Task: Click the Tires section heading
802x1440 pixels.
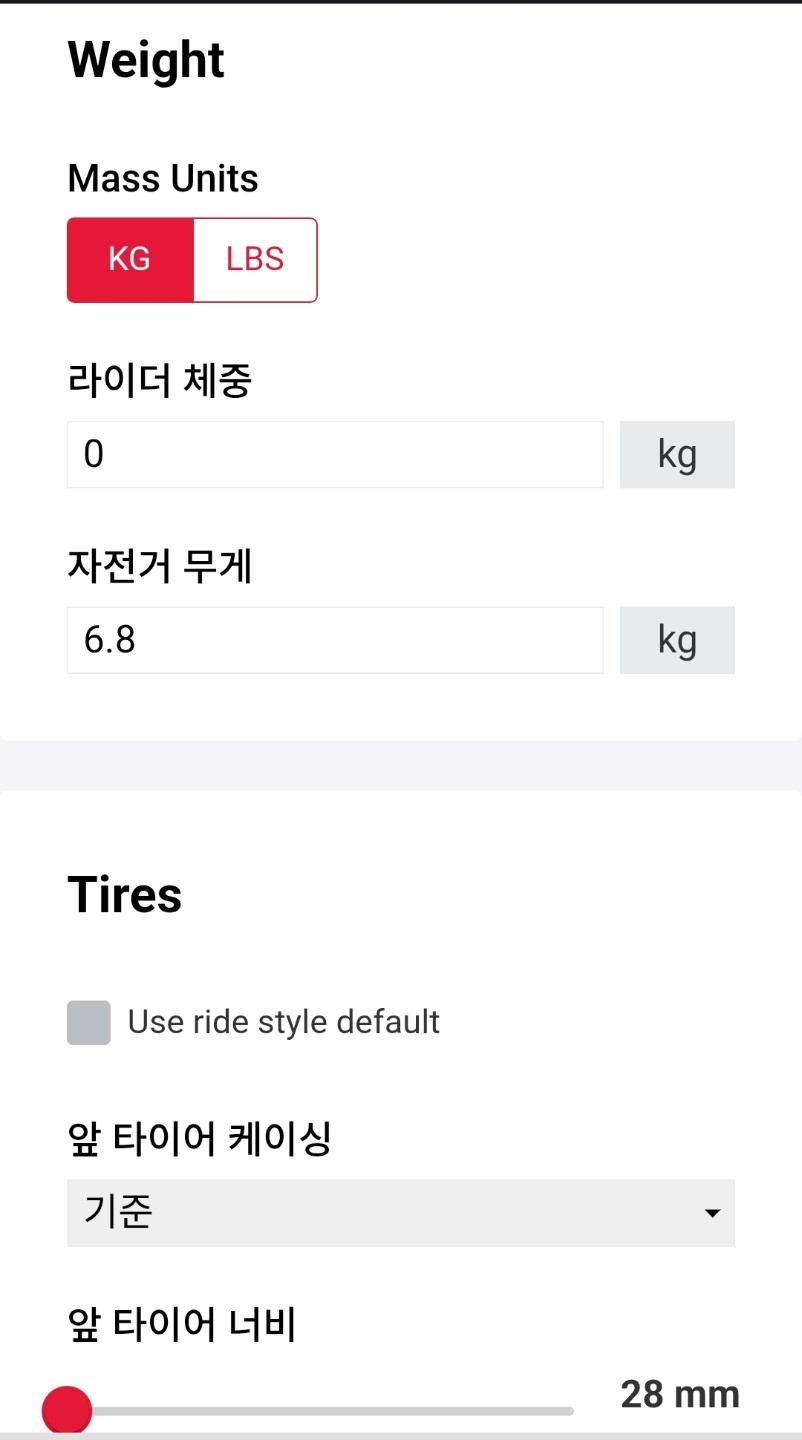Action: point(125,894)
